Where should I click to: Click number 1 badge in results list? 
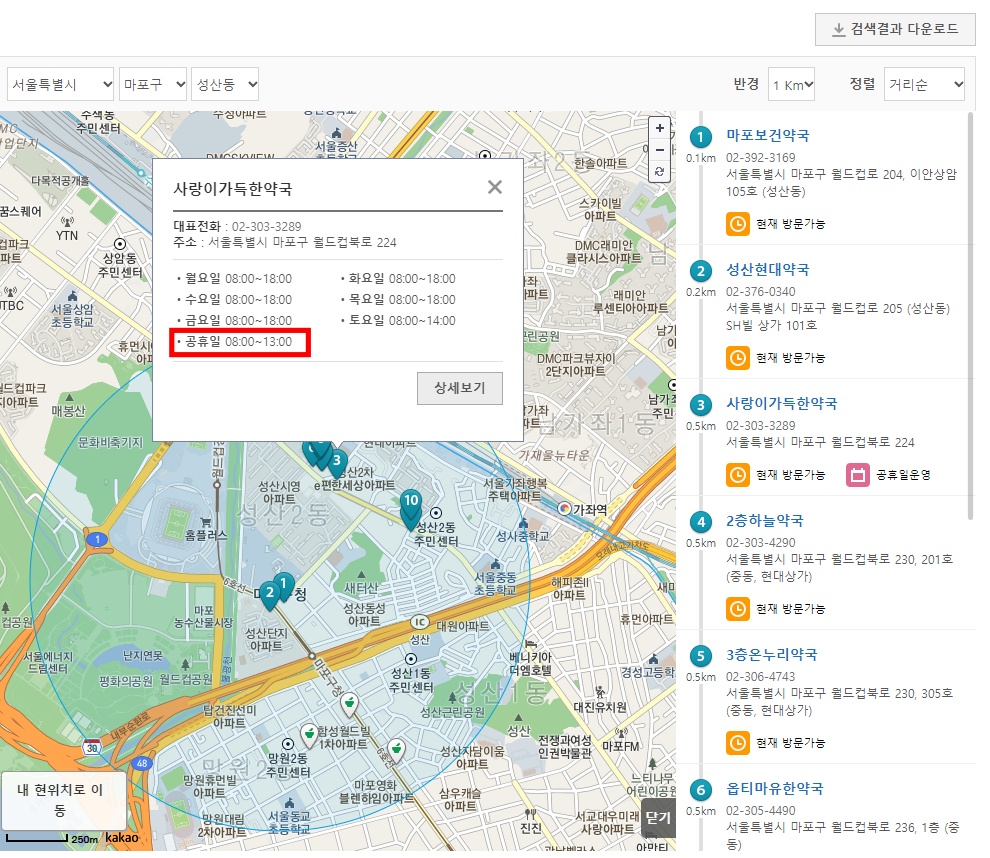click(701, 136)
